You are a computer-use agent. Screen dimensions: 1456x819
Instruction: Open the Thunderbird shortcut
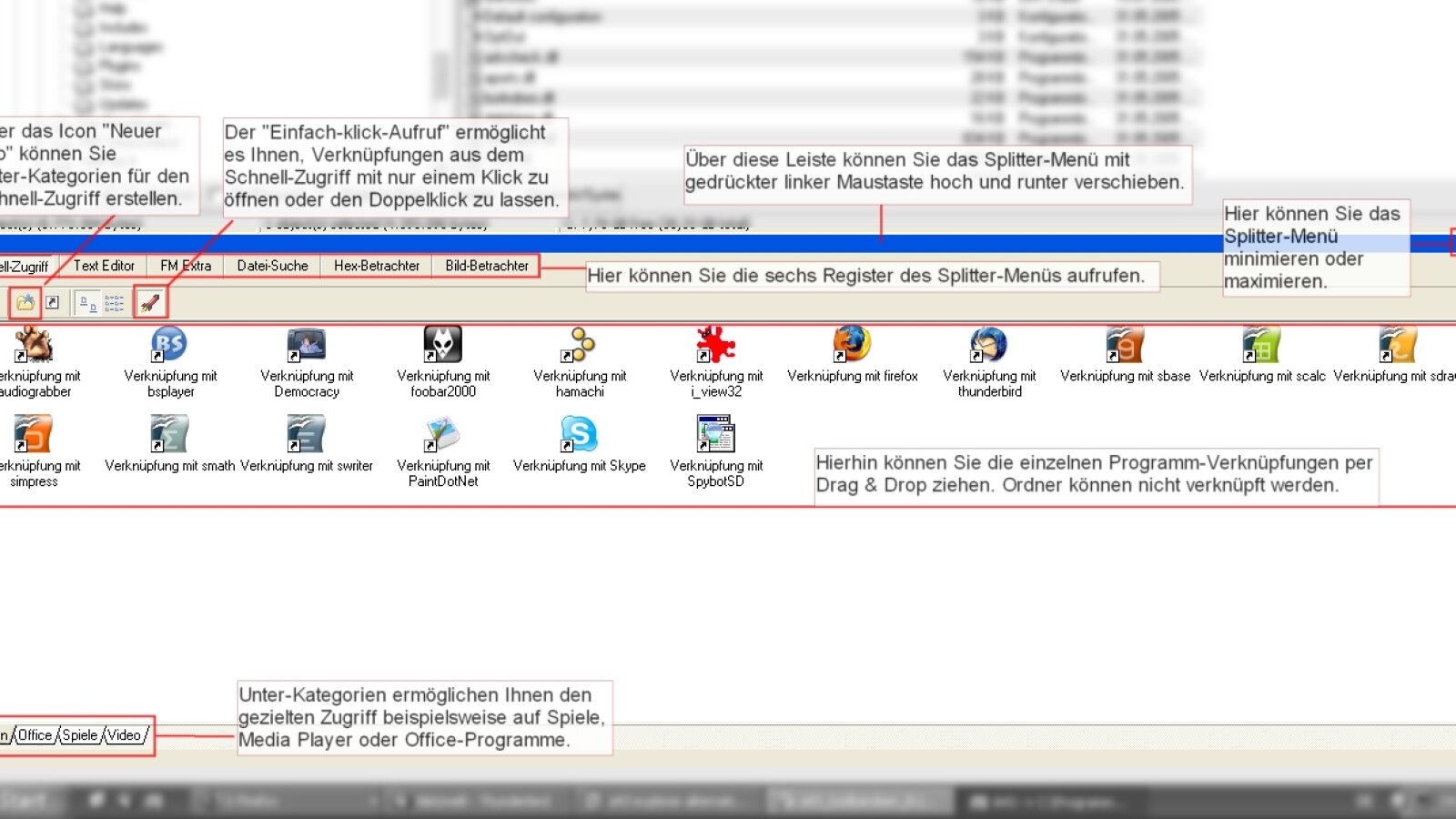tap(988, 346)
